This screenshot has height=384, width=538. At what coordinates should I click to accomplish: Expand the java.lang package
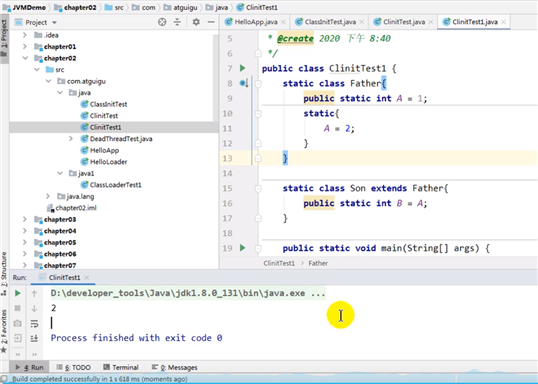point(48,196)
